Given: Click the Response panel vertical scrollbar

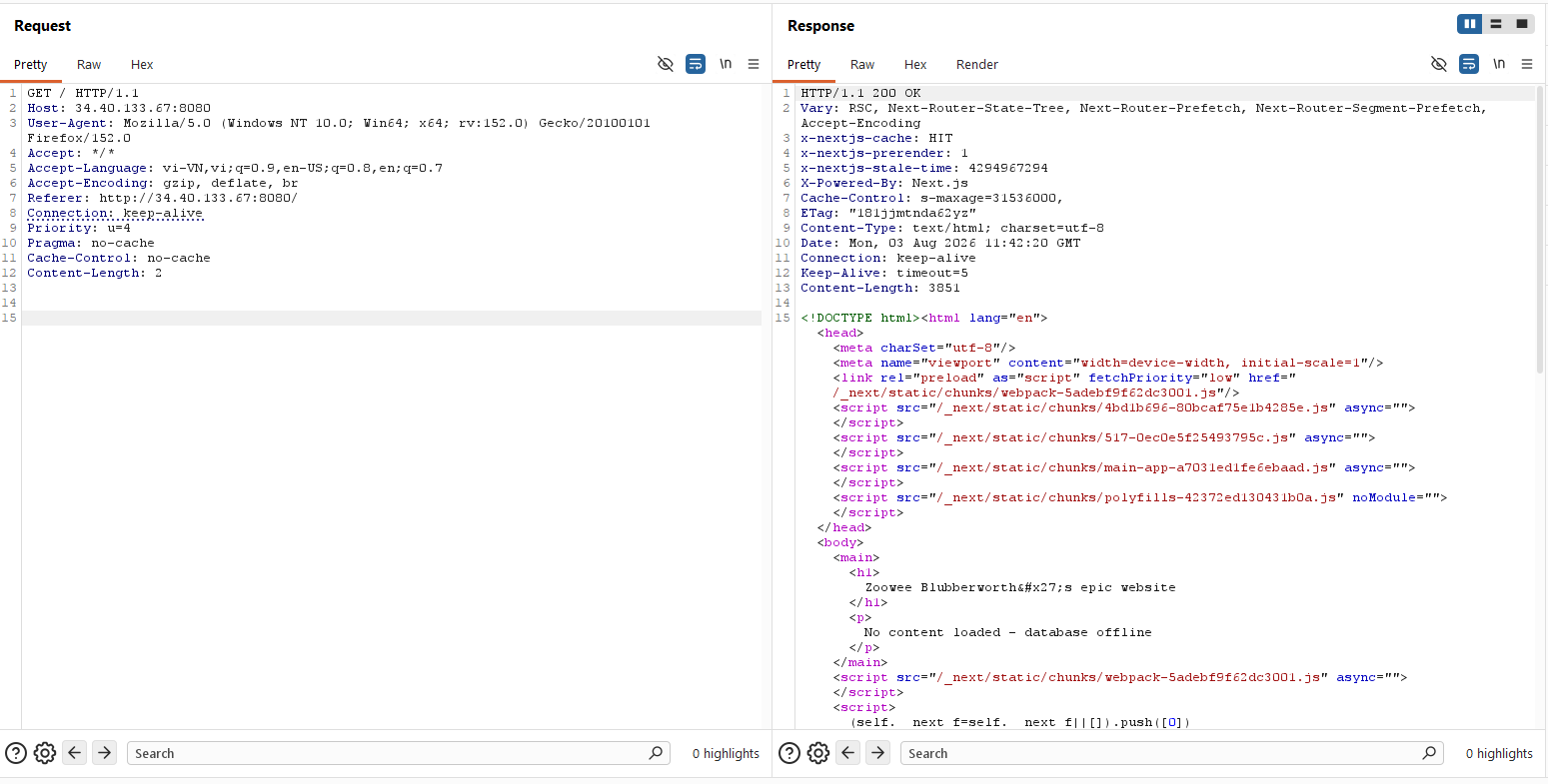Looking at the screenshot, I should tap(1540, 230).
